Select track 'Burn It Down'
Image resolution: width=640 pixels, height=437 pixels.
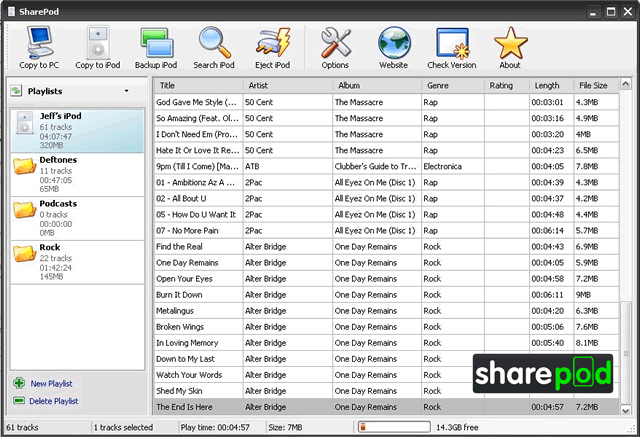pos(179,295)
